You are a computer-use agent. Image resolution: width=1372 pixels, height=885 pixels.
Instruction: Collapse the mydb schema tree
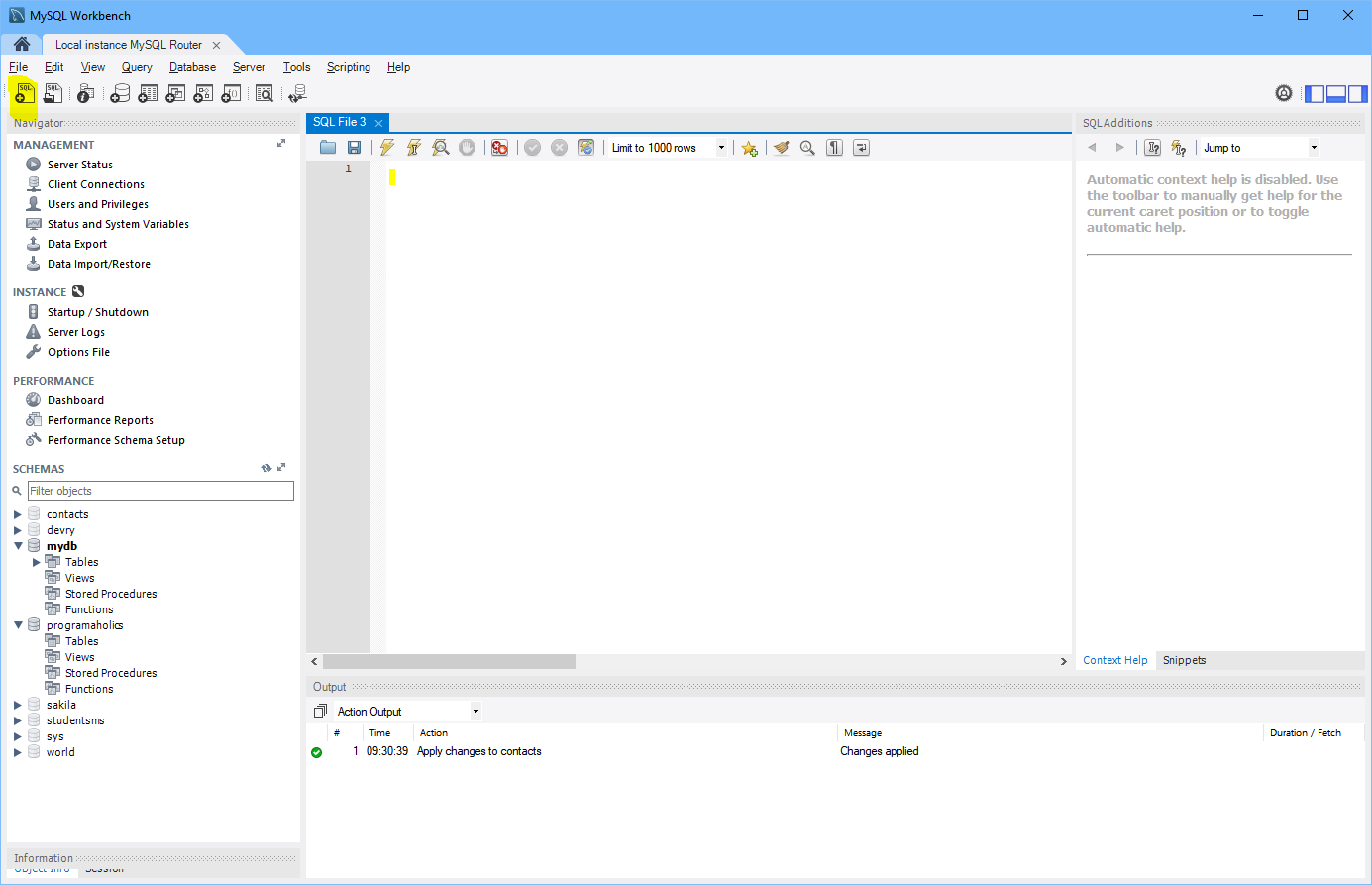point(18,546)
